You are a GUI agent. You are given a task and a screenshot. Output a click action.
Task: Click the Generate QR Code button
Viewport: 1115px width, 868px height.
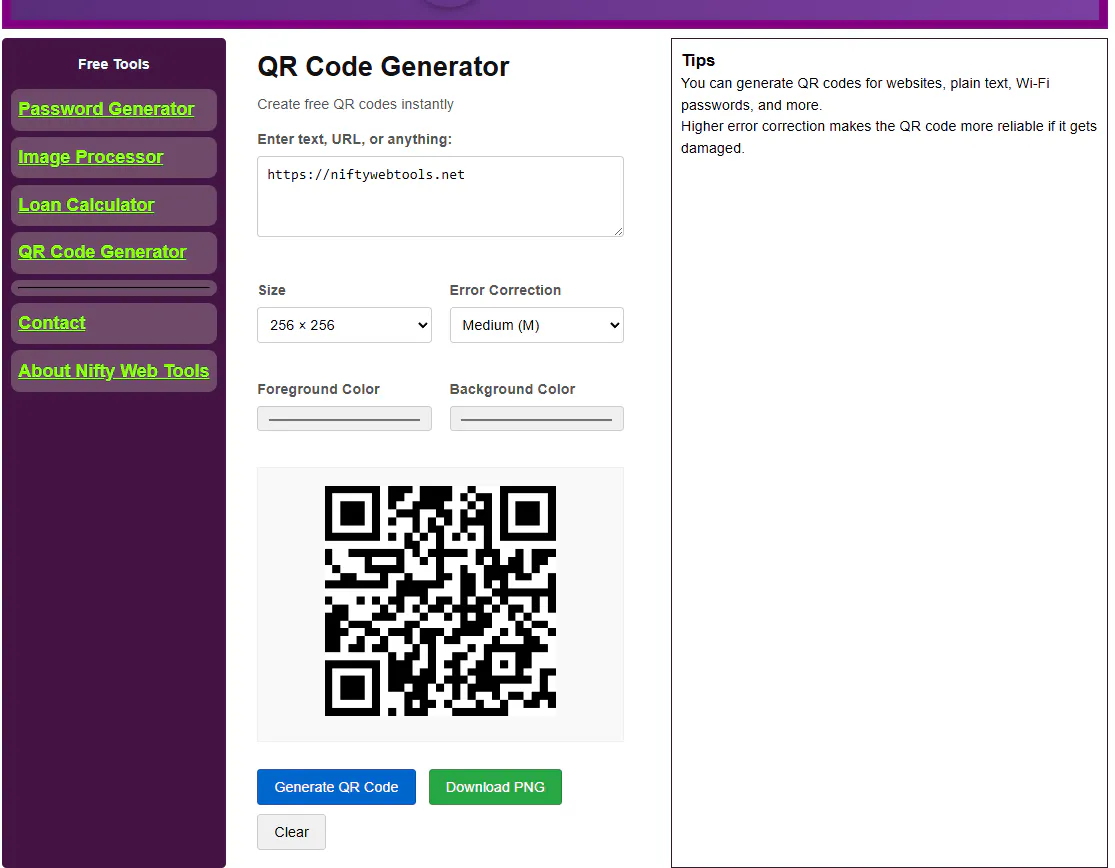point(336,787)
